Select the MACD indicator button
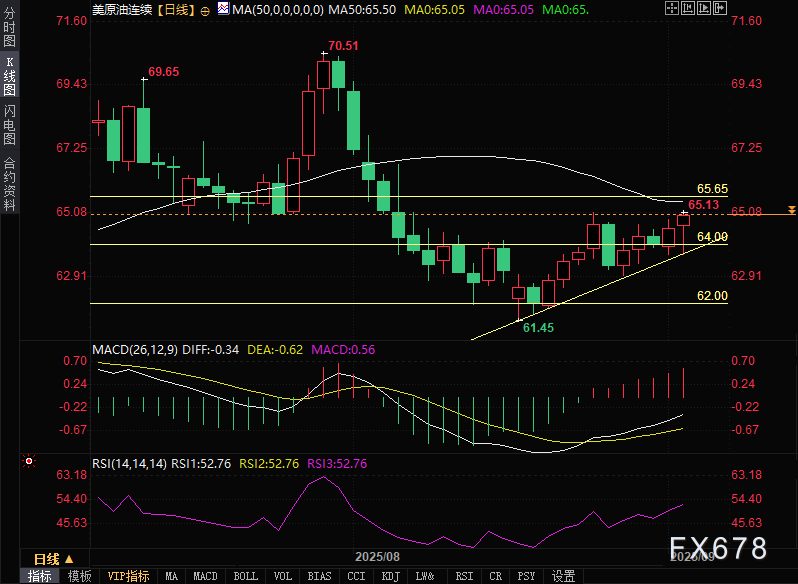798x584 pixels. 205,576
